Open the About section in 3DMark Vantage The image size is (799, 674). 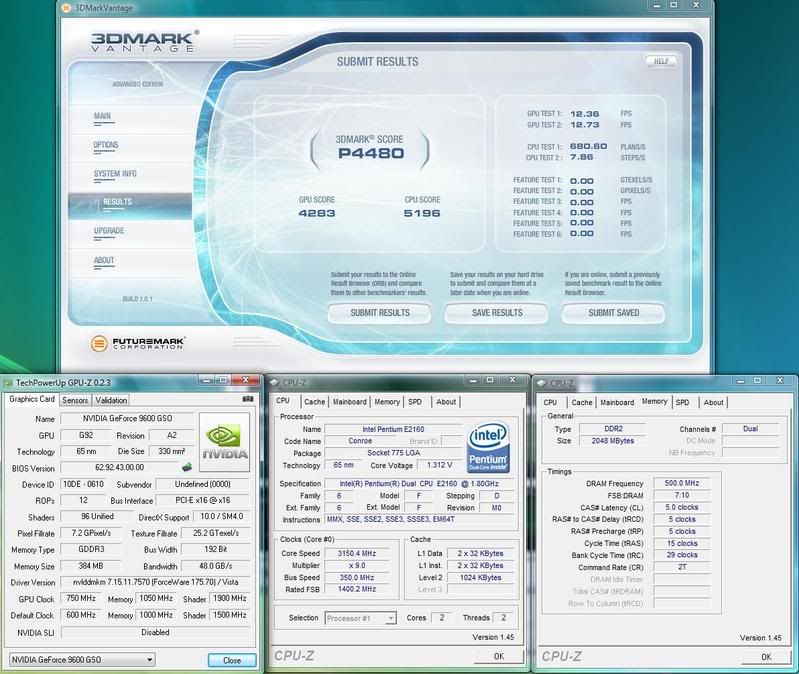pos(103,260)
